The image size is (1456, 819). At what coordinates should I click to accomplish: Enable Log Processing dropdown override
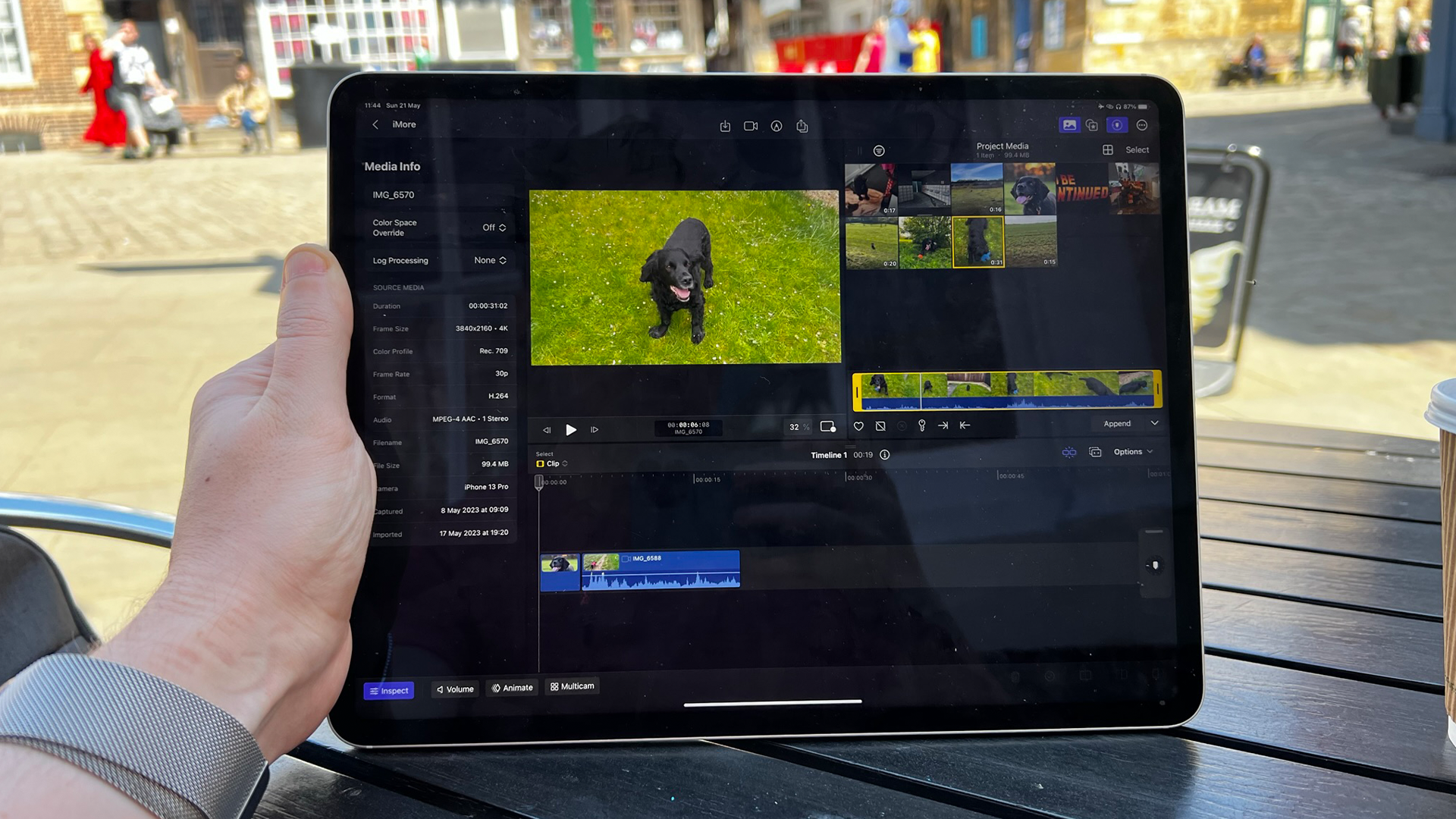pos(489,260)
